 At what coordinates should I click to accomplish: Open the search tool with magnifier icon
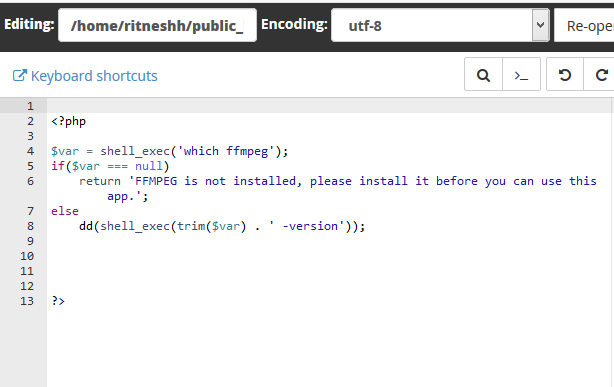[x=483, y=74]
